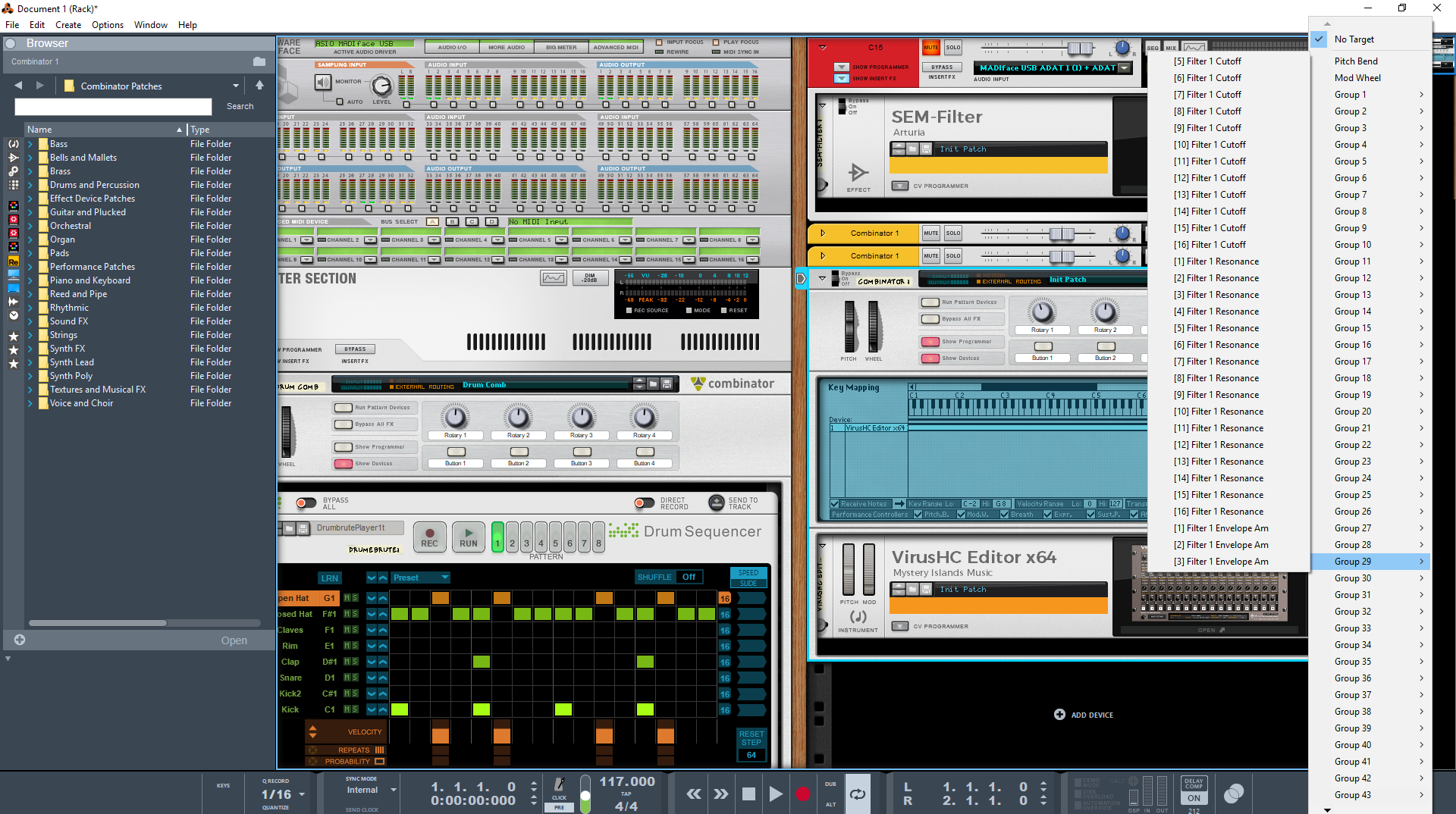Open the Options menu
The height and width of the screenshot is (814, 1456).
pyautogui.click(x=108, y=24)
